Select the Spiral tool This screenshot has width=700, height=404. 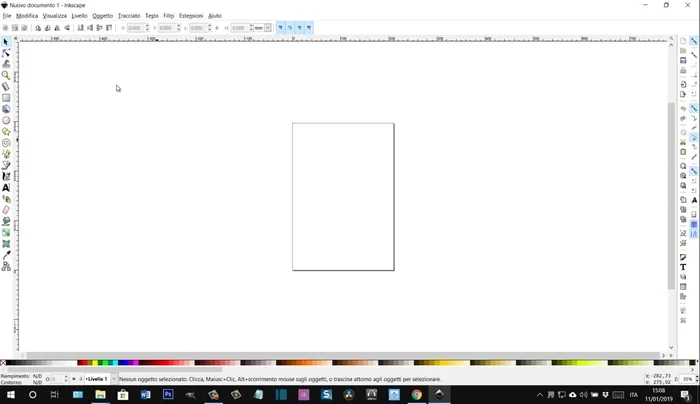coord(6,143)
